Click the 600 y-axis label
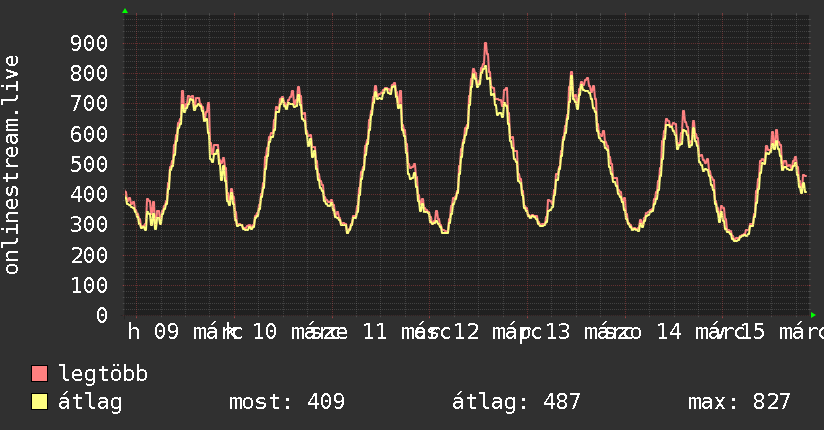The width and height of the screenshot is (824, 430). (89, 134)
